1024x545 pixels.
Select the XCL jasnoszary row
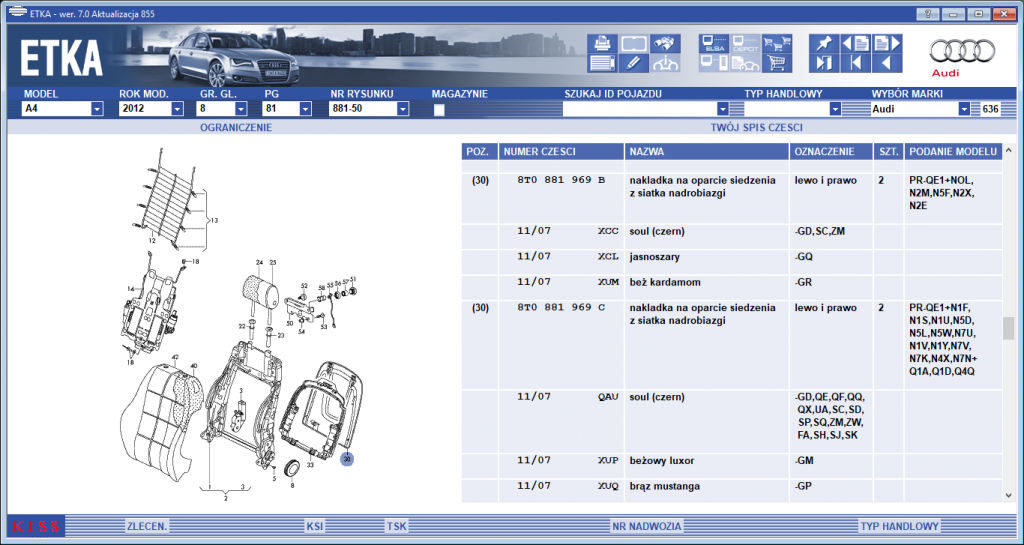[732, 262]
